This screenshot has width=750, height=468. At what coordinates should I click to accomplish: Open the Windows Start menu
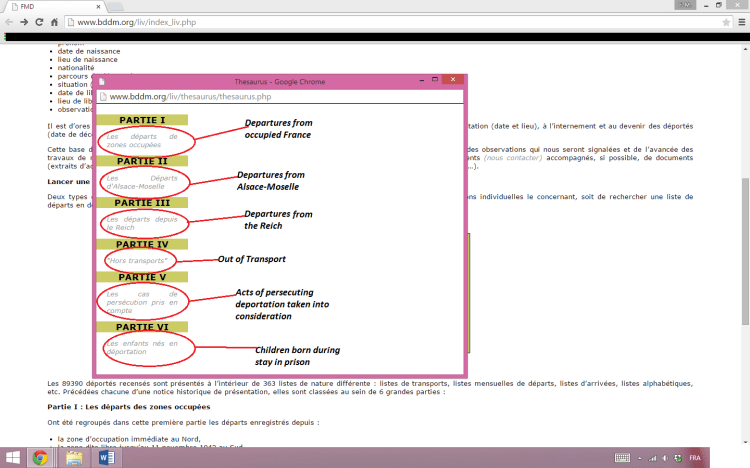pos(12,458)
